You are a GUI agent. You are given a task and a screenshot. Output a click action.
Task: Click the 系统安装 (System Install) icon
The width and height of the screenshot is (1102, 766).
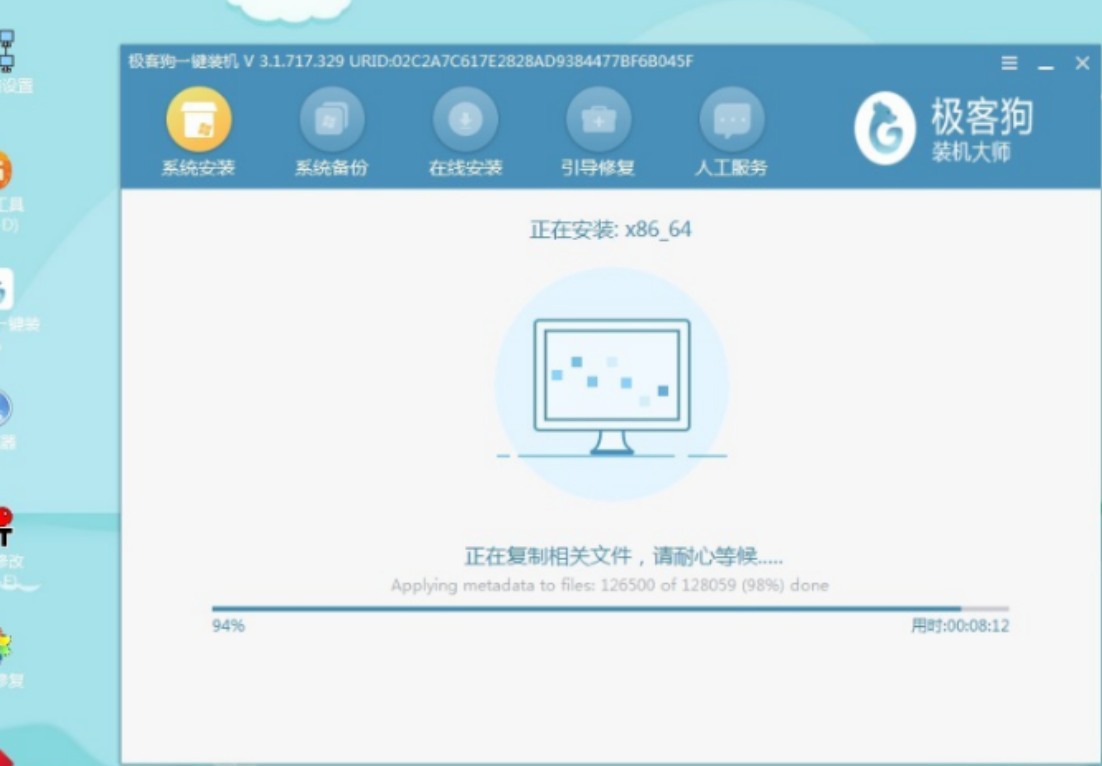[198, 120]
